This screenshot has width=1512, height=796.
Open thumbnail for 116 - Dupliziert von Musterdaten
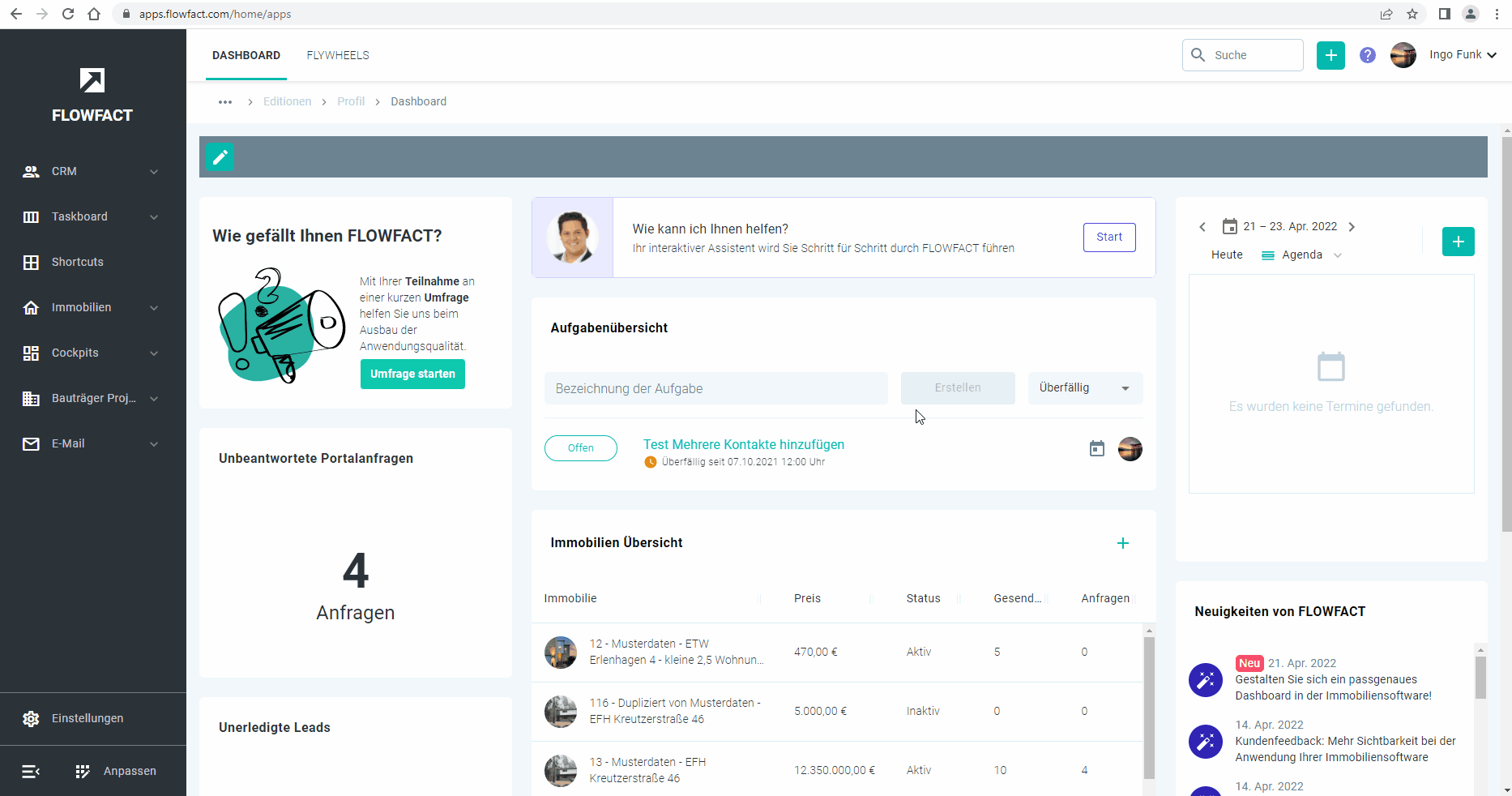pyautogui.click(x=561, y=712)
